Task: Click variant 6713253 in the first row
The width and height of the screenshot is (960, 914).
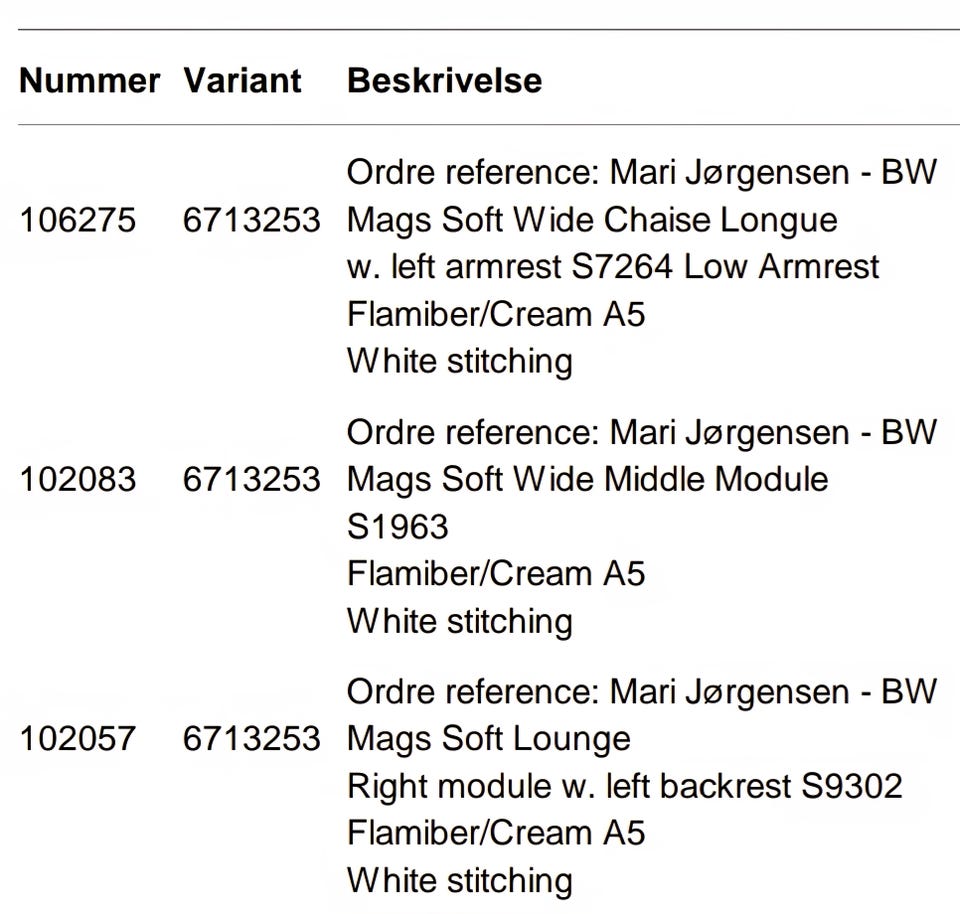Action: coord(252,220)
